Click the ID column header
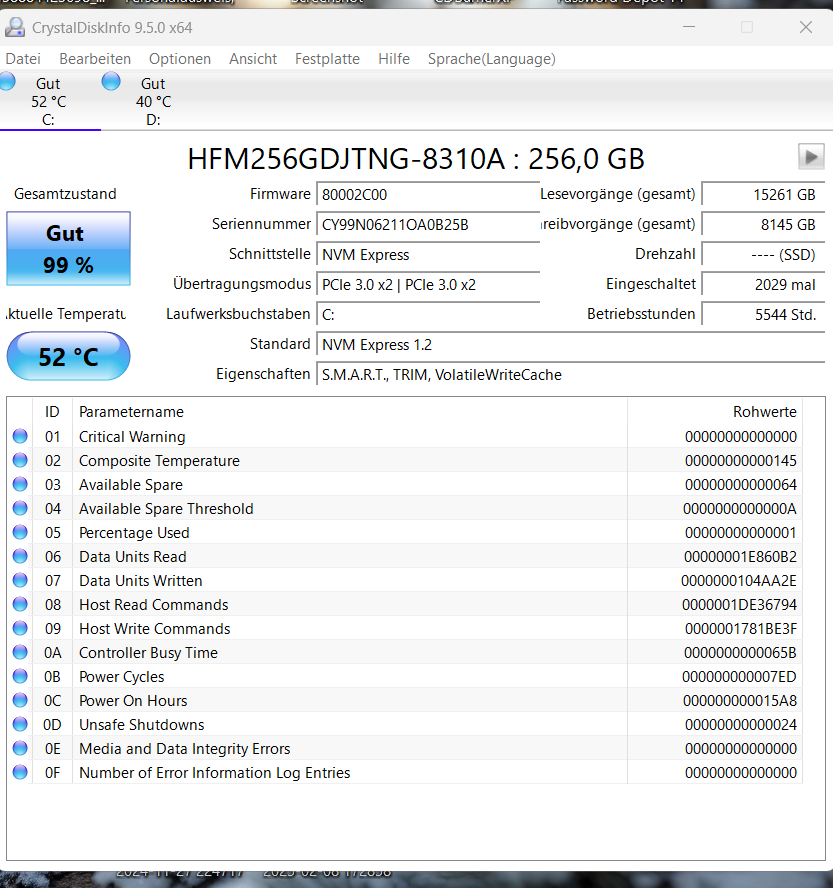This screenshot has height=888, width=833. 53,412
